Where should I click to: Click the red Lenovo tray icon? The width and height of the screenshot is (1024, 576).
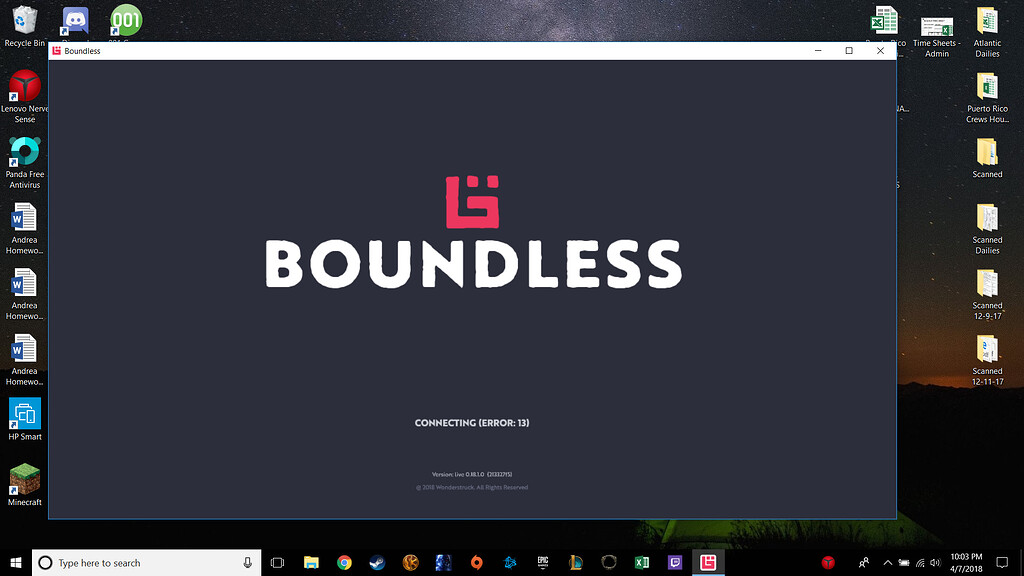point(828,563)
